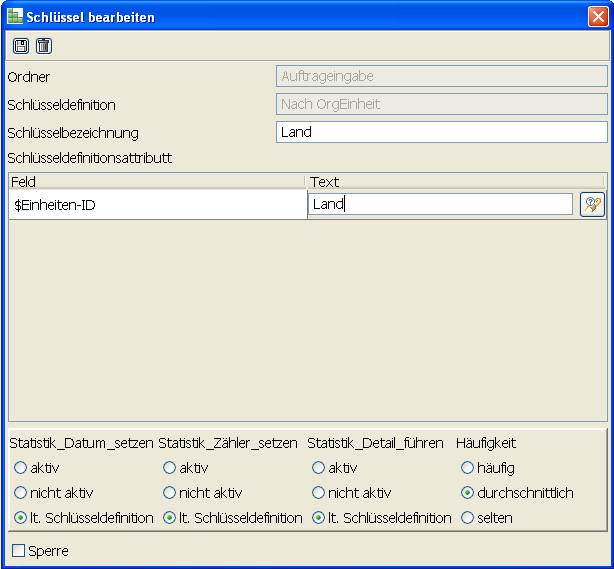The width and height of the screenshot is (614, 569).
Task: Set Häufigkeit to selten
Action: [x=467, y=518]
